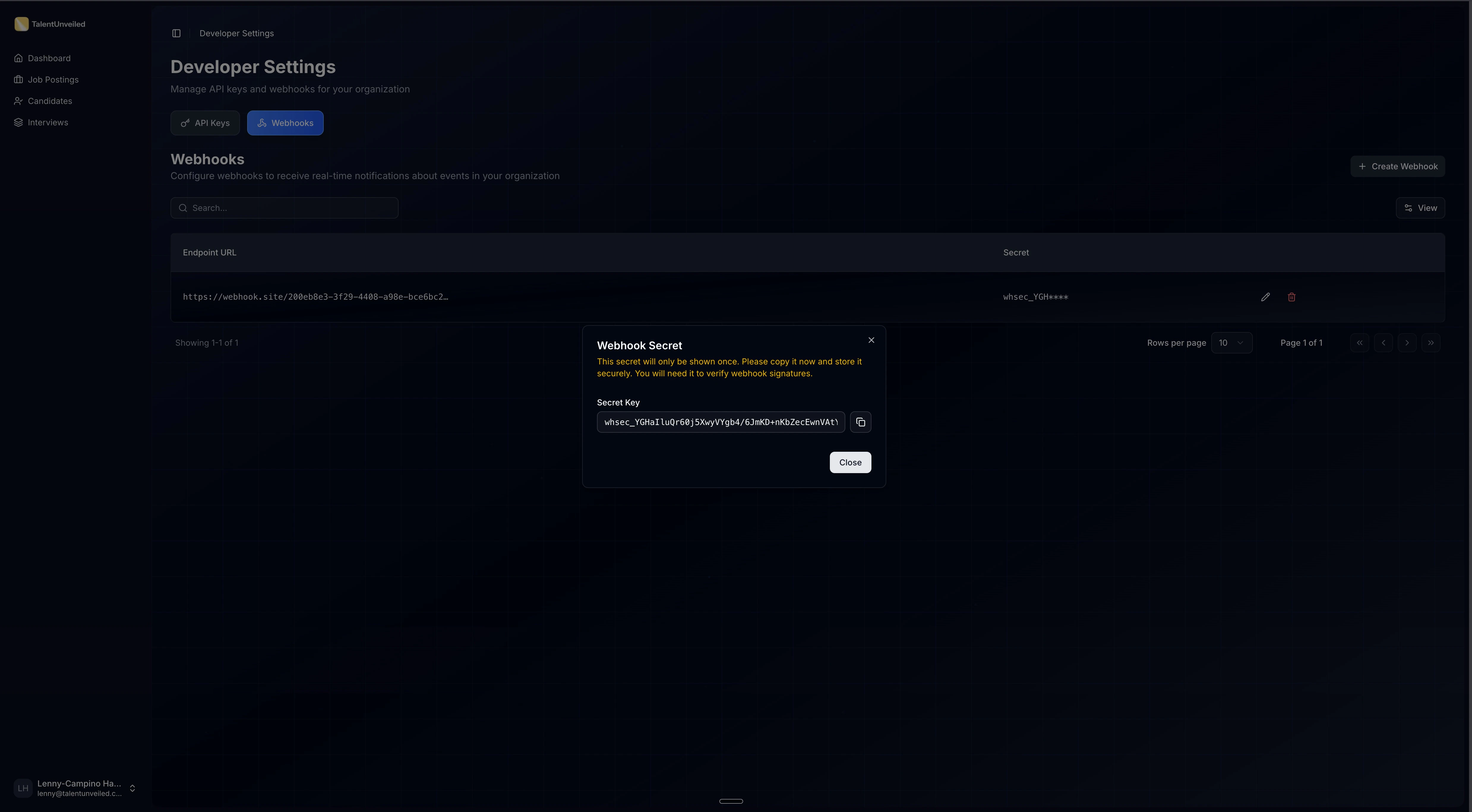Go back a page with the left chevron

[x=1383, y=342]
